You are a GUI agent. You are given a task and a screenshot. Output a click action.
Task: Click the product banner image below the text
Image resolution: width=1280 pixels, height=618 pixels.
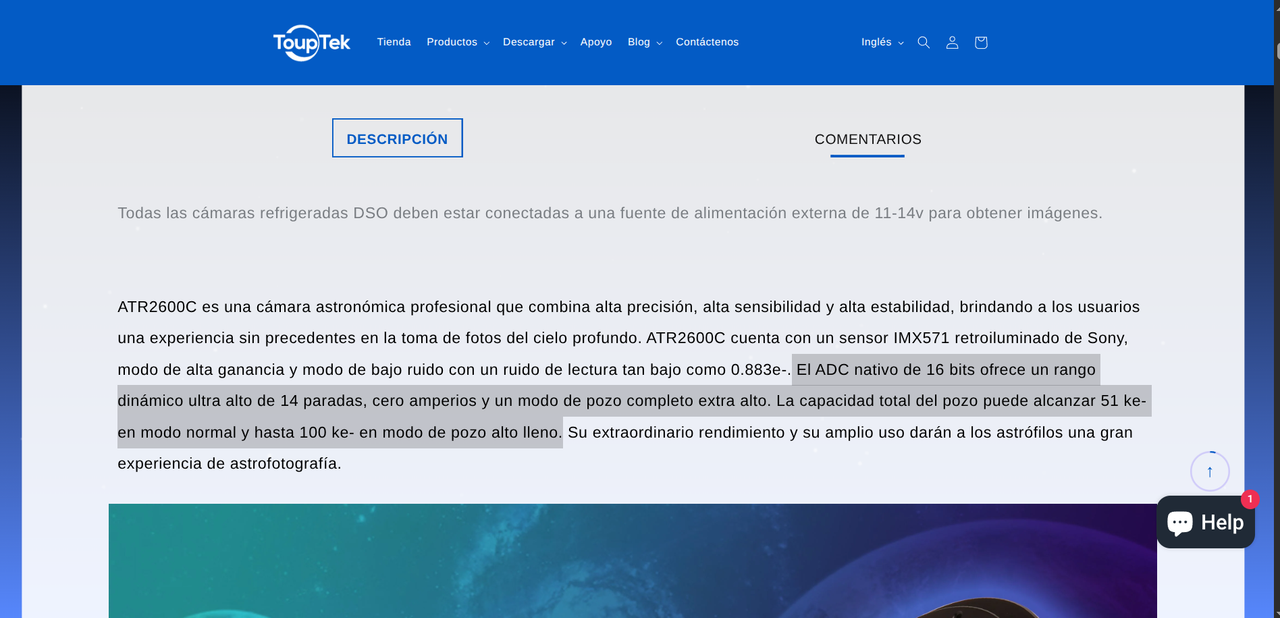(x=633, y=560)
